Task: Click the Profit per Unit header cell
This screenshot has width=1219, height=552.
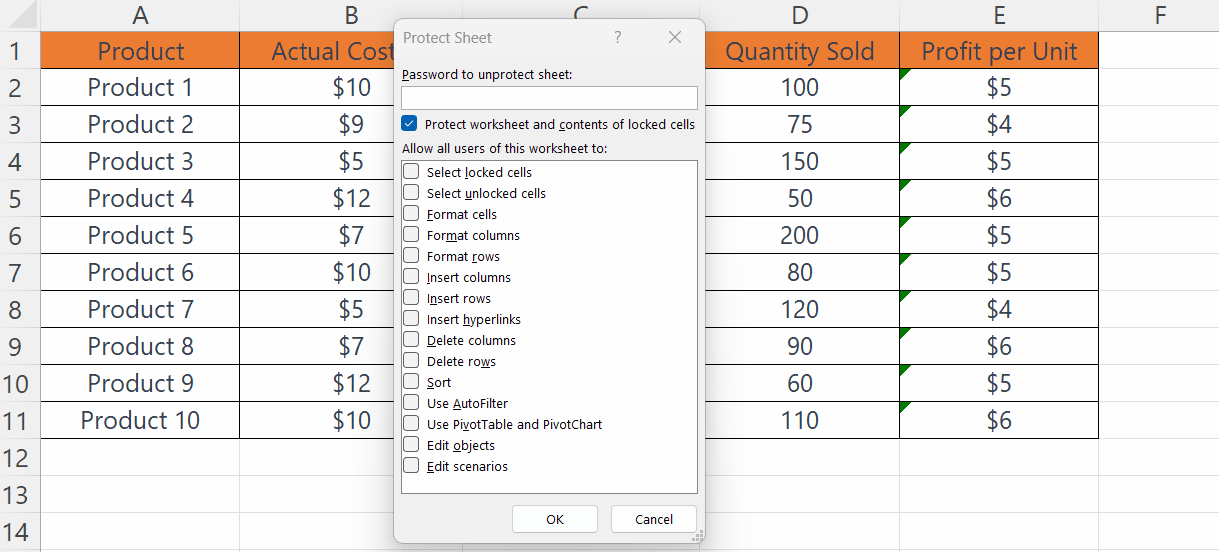Action: click(999, 51)
